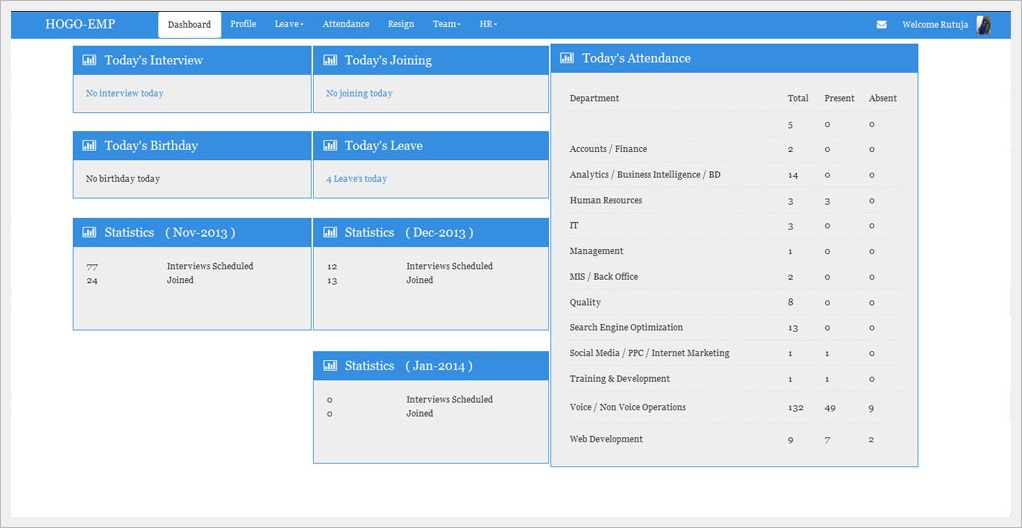The width and height of the screenshot is (1022, 528).
Task: Click the Today's Birthday chart icon
Action: point(89,146)
